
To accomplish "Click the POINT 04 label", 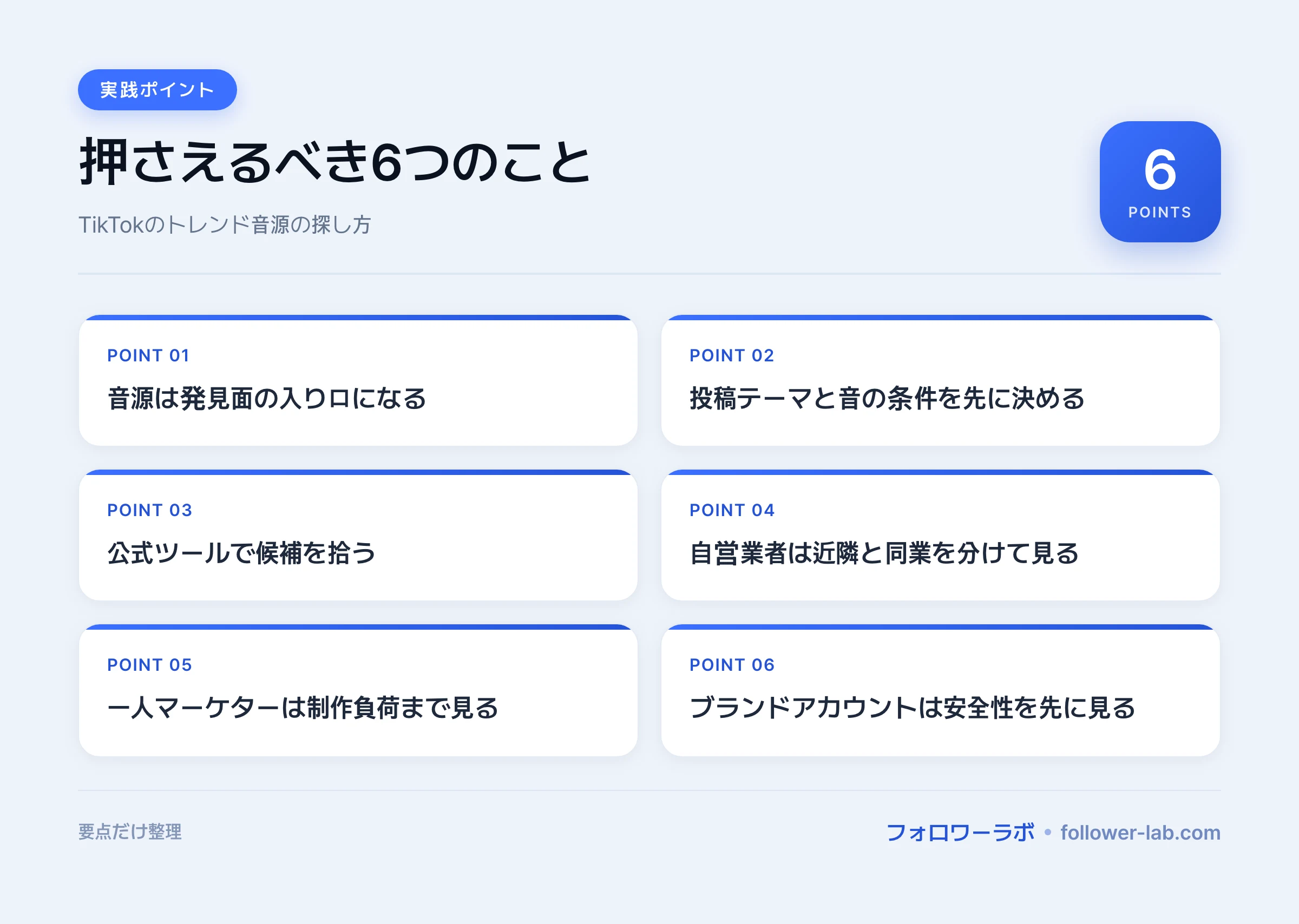I will (x=732, y=510).
